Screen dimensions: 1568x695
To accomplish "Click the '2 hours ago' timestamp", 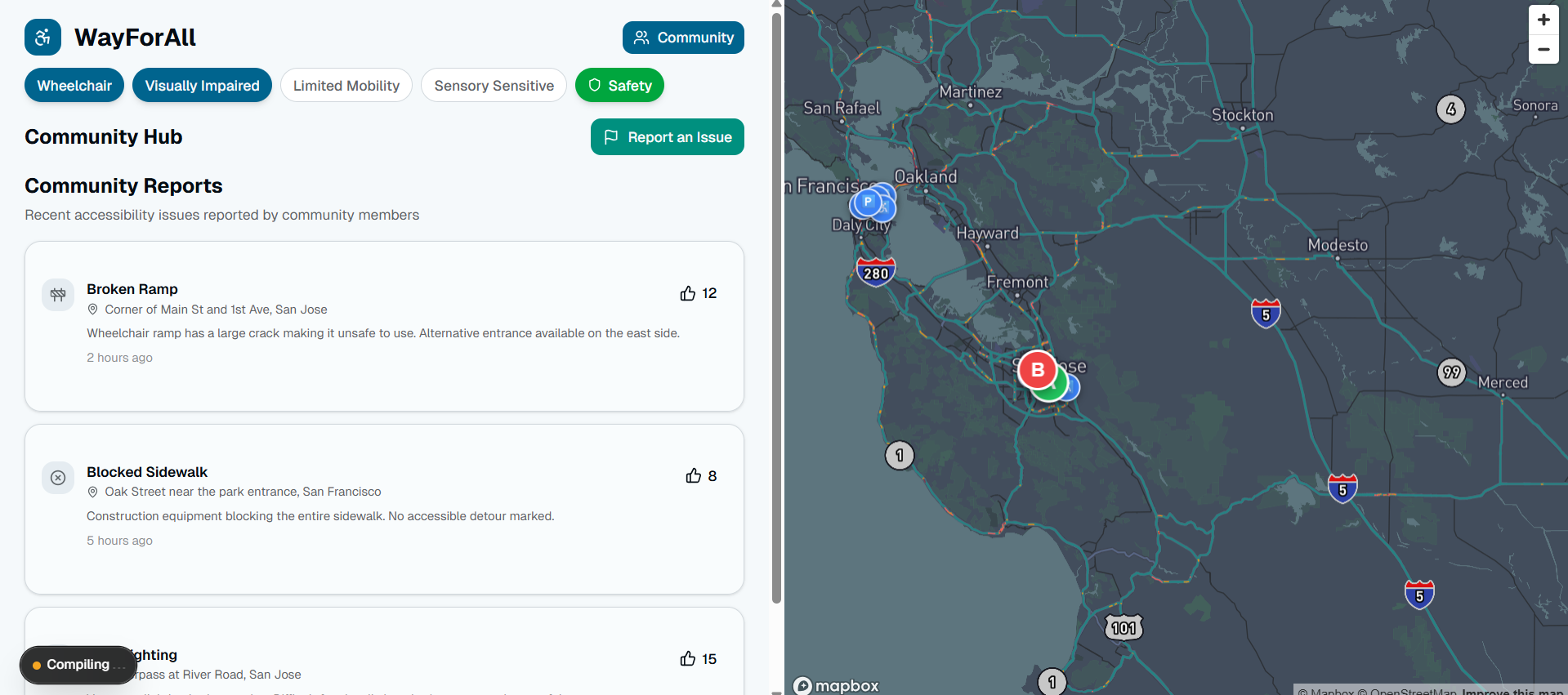I will point(119,358).
